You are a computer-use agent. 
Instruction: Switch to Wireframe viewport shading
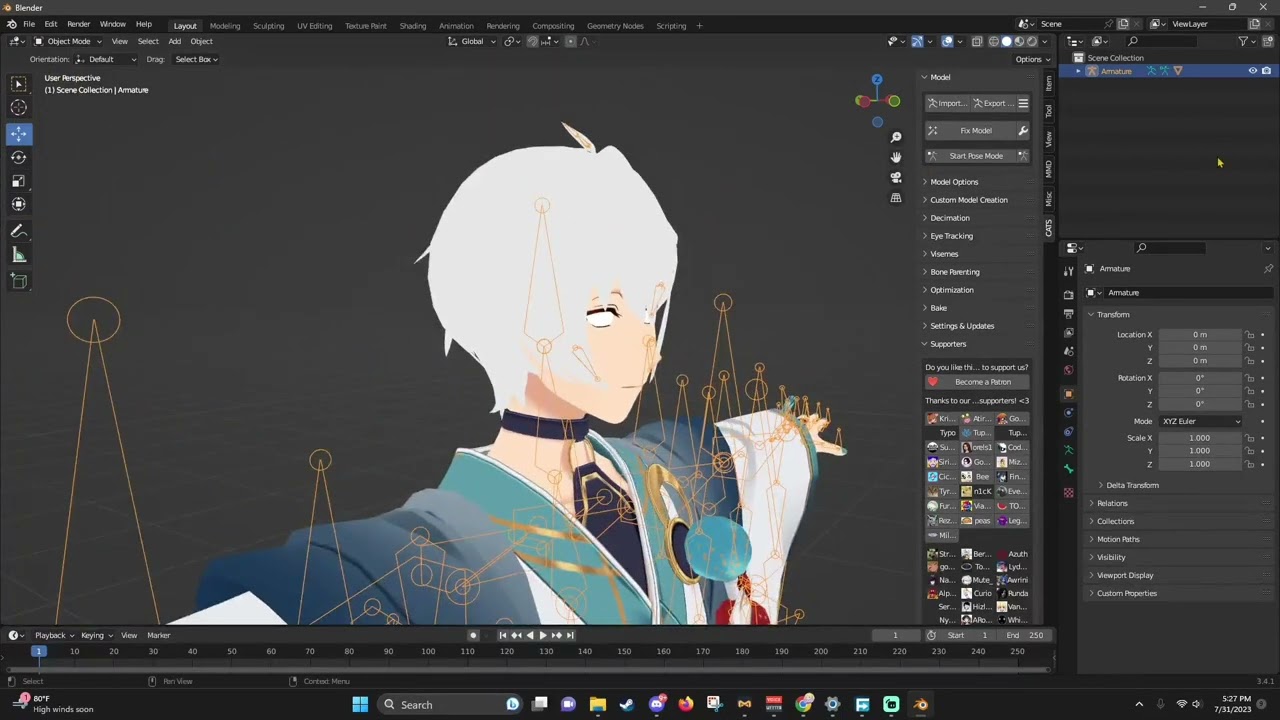[994, 41]
